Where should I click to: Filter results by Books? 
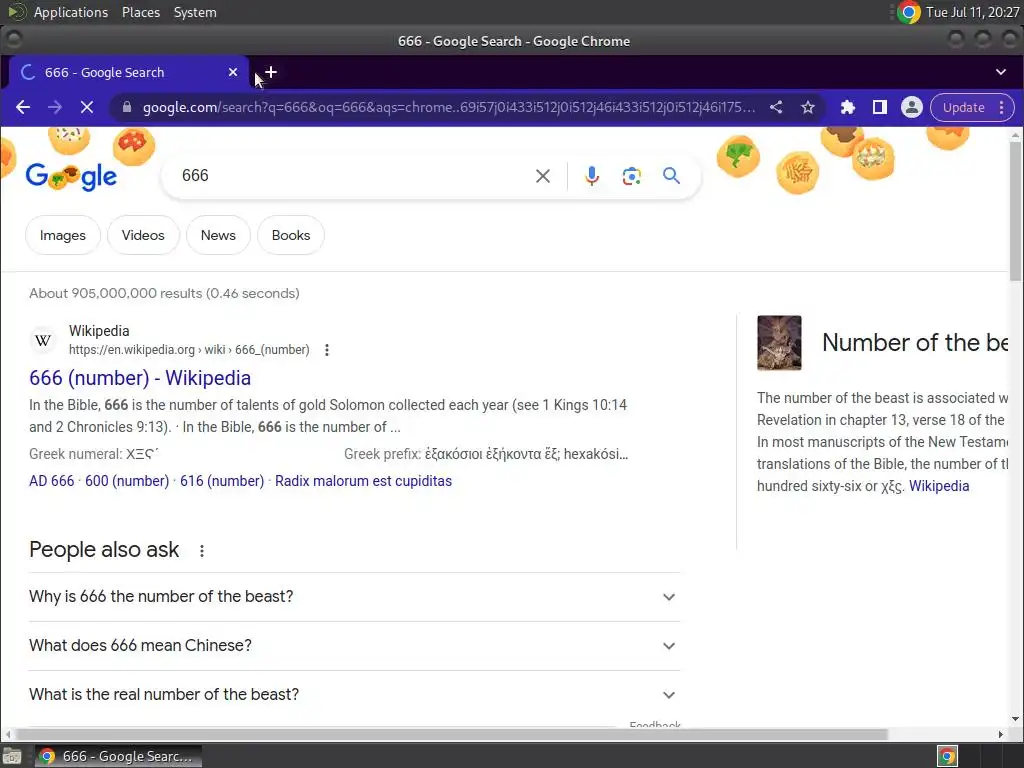(291, 235)
